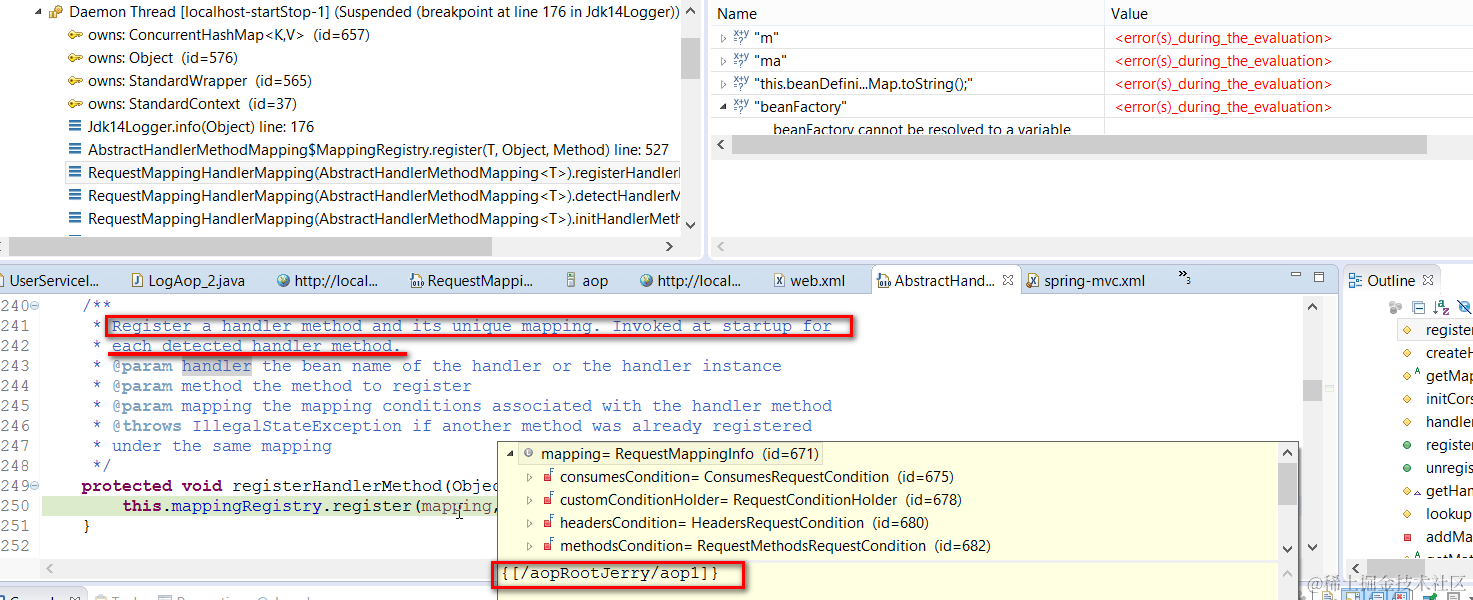This screenshot has height=600, width=1473.
Task: Collapse the Daemon Thread tree node
Action: click(37, 12)
